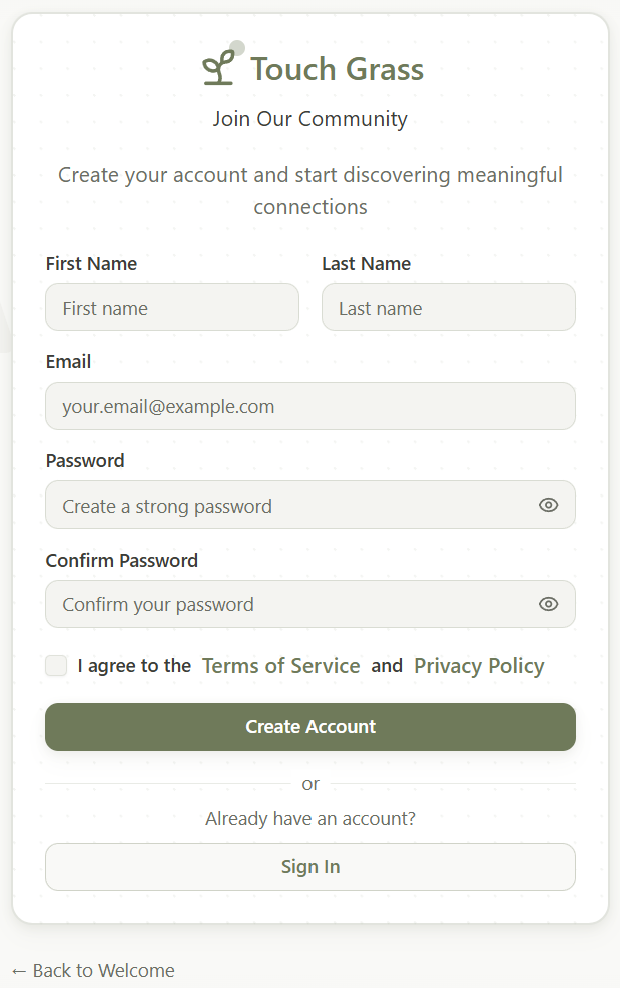Show password in Create a strong password field
620x988 pixels.
click(548, 505)
